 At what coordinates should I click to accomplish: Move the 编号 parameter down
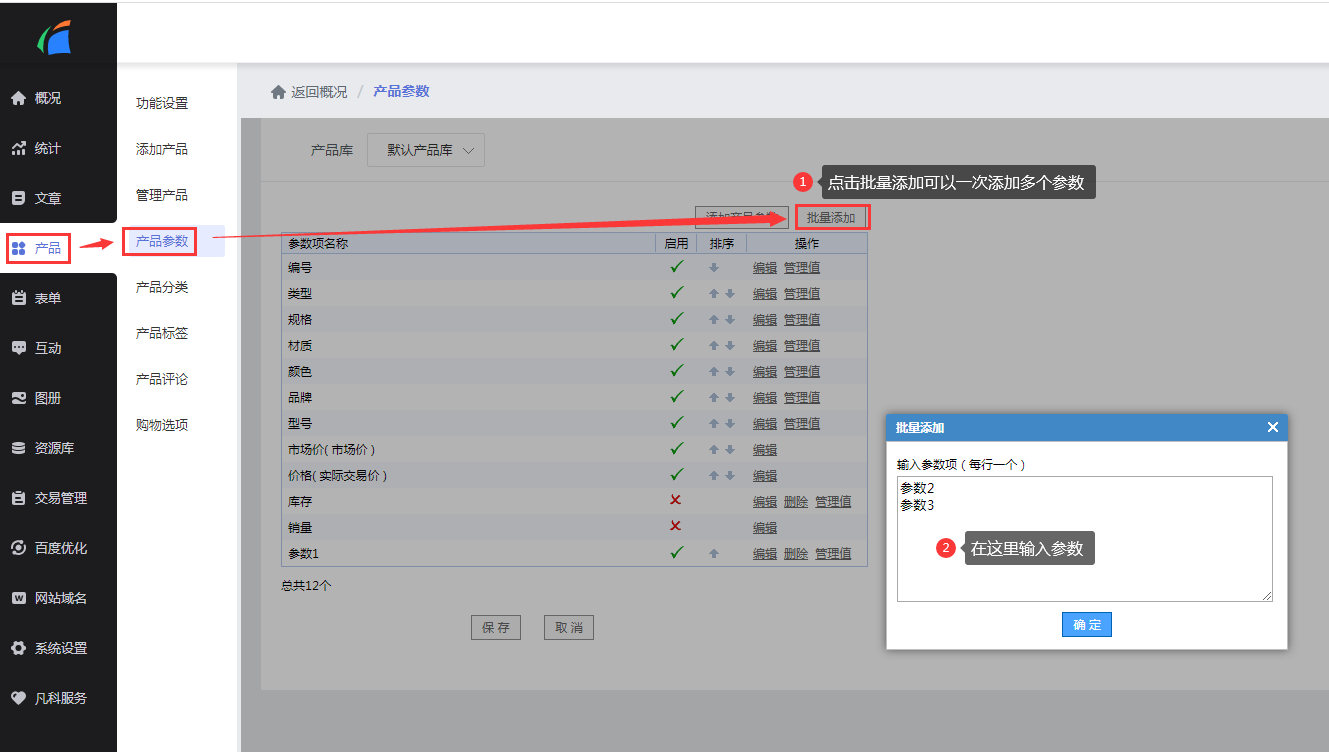pyautogui.click(x=714, y=268)
